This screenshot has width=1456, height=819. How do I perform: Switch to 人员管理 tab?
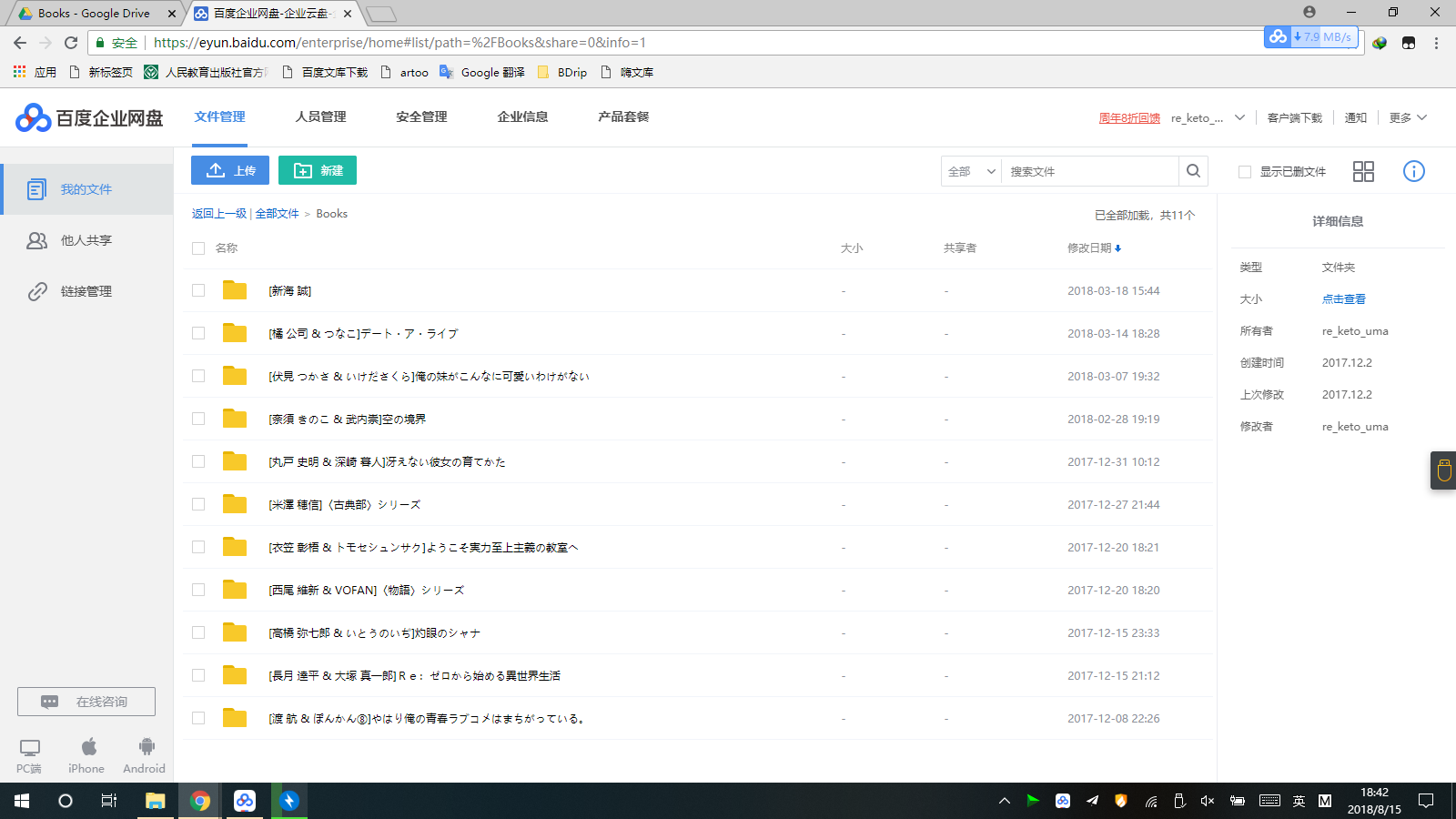(x=320, y=116)
